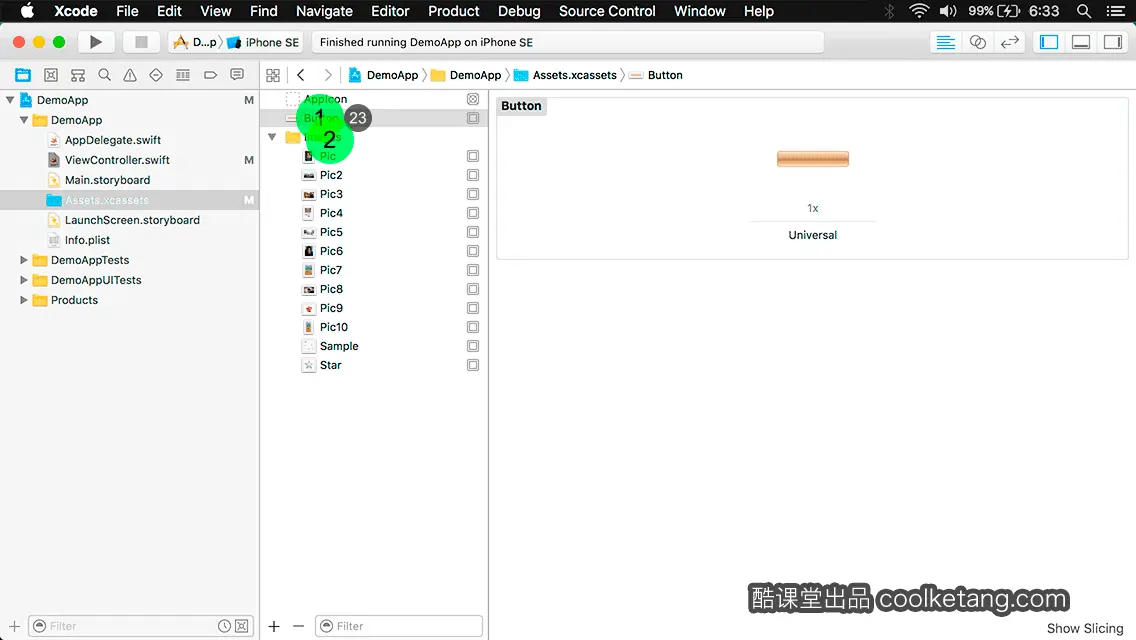
Task: Go forward in editor history
Action: point(327,75)
